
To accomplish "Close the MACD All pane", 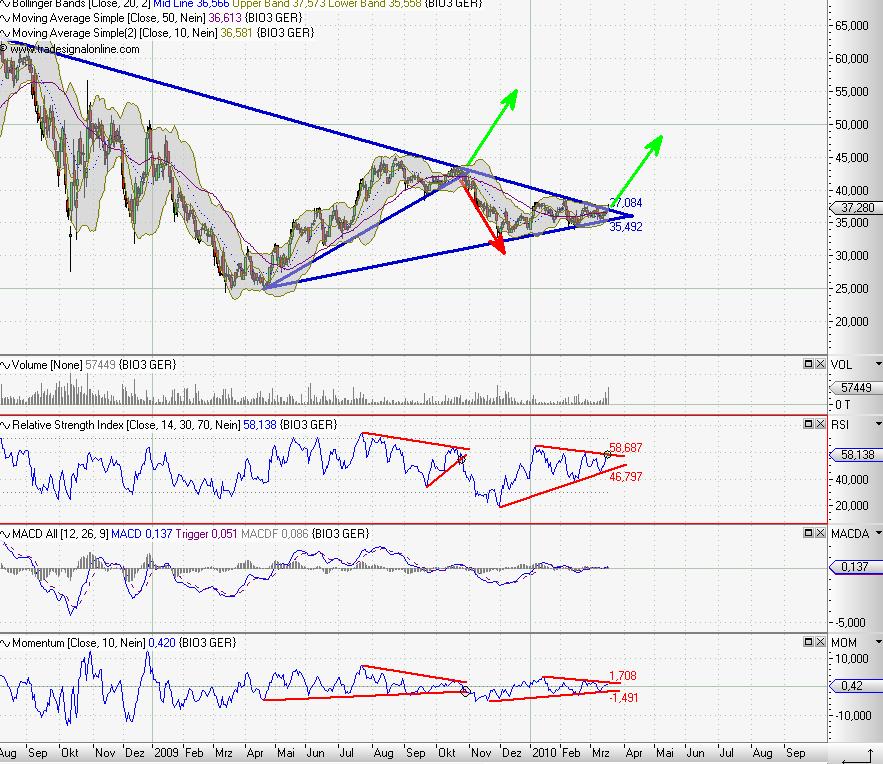I will point(820,535).
